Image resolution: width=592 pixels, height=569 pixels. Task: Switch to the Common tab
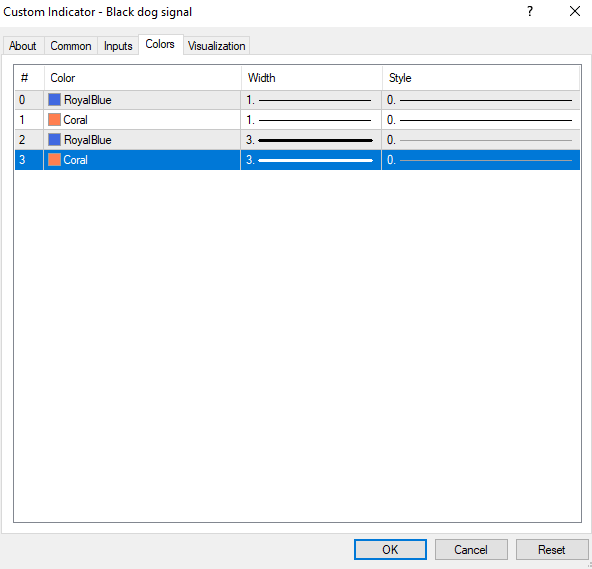(x=71, y=46)
